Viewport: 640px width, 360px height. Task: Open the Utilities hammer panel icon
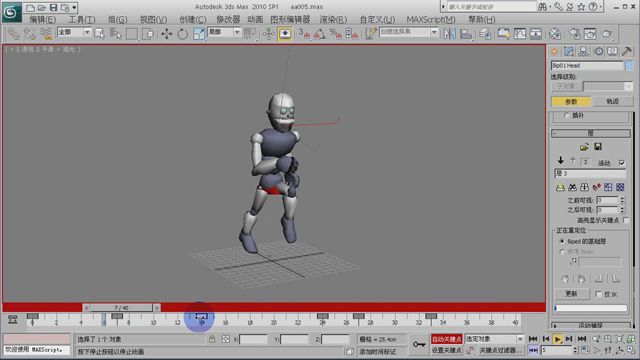pos(626,51)
